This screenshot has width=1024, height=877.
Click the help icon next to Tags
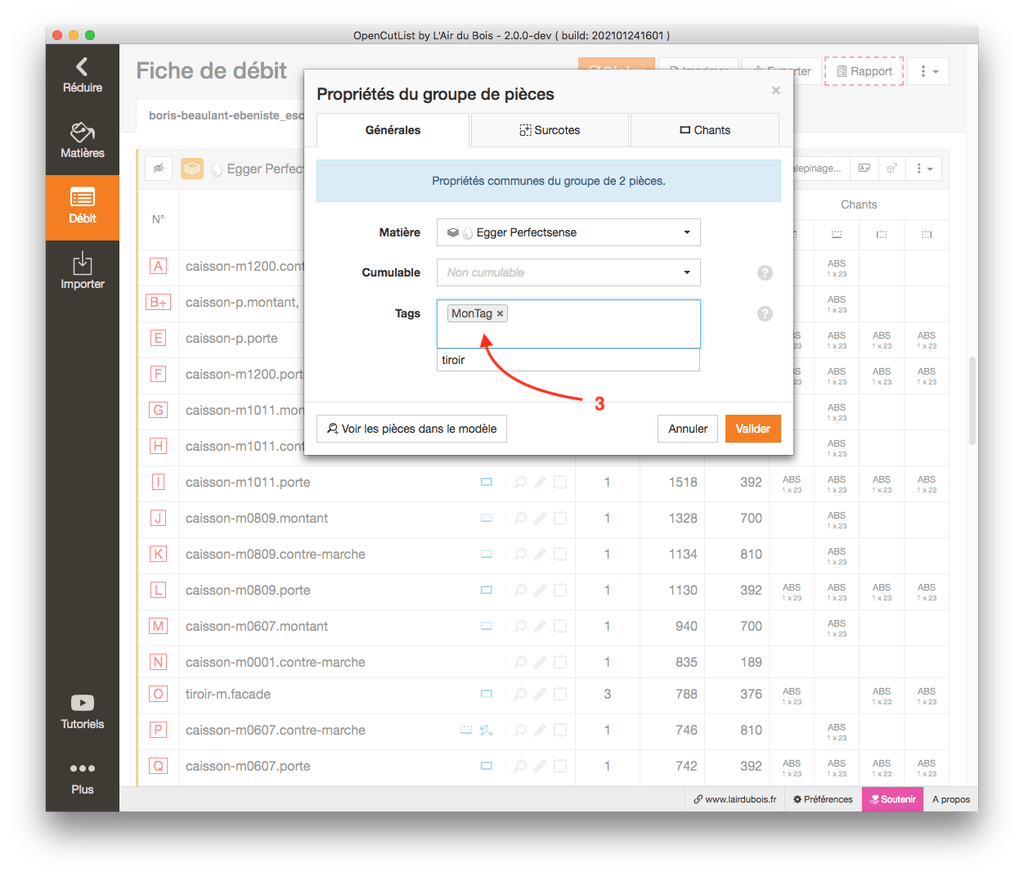(x=765, y=314)
